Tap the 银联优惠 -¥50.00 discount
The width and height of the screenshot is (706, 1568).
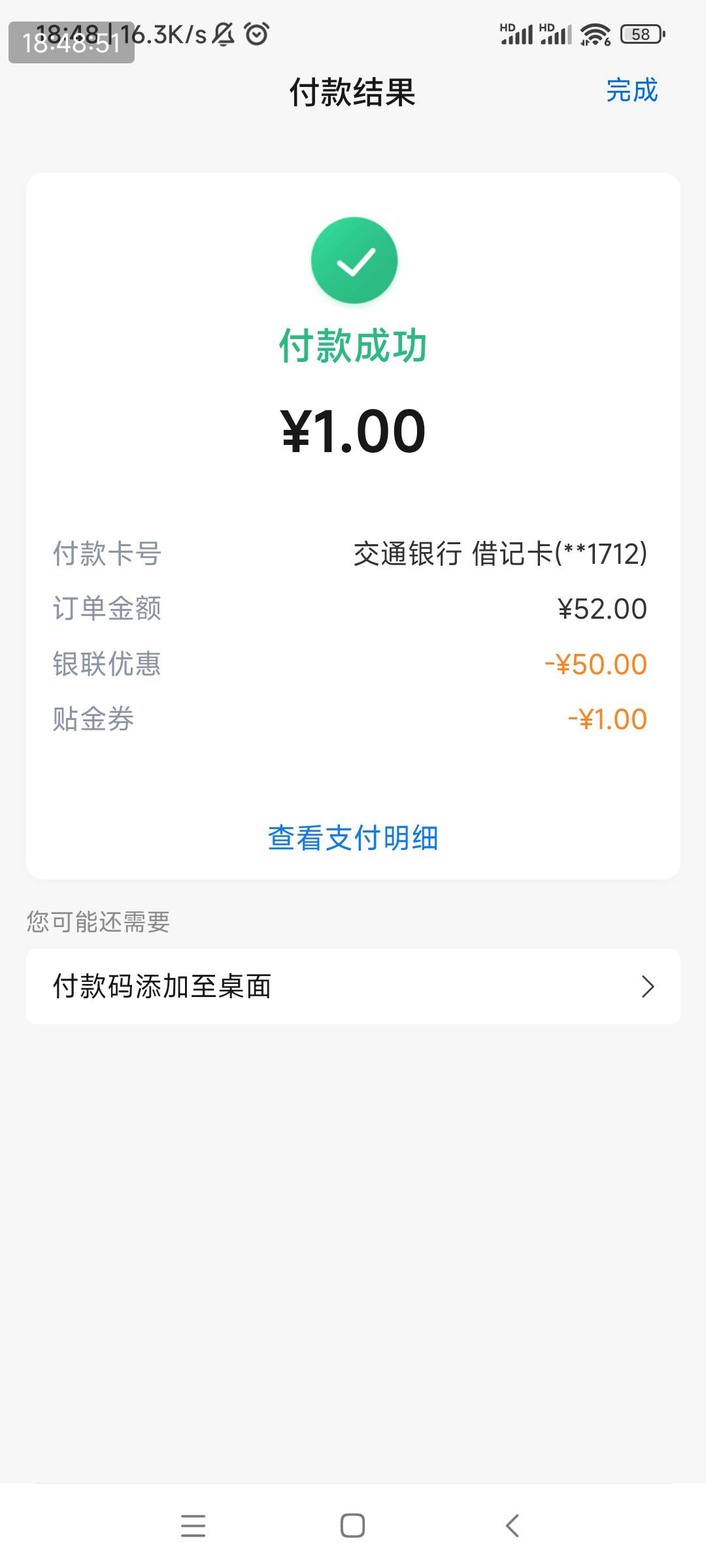596,664
